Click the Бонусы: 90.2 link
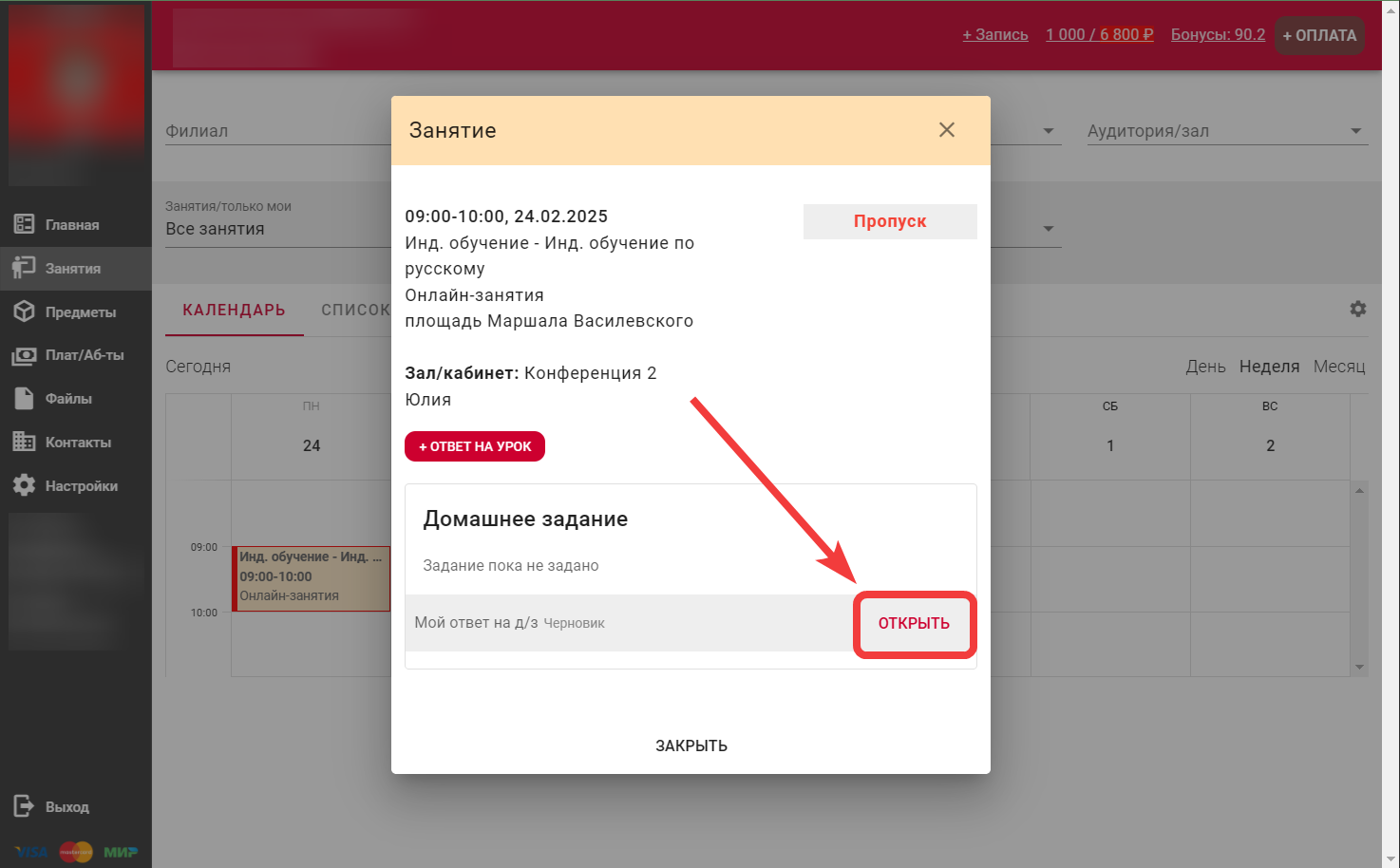The width and height of the screenshot is (1400, 868). 1218,34
